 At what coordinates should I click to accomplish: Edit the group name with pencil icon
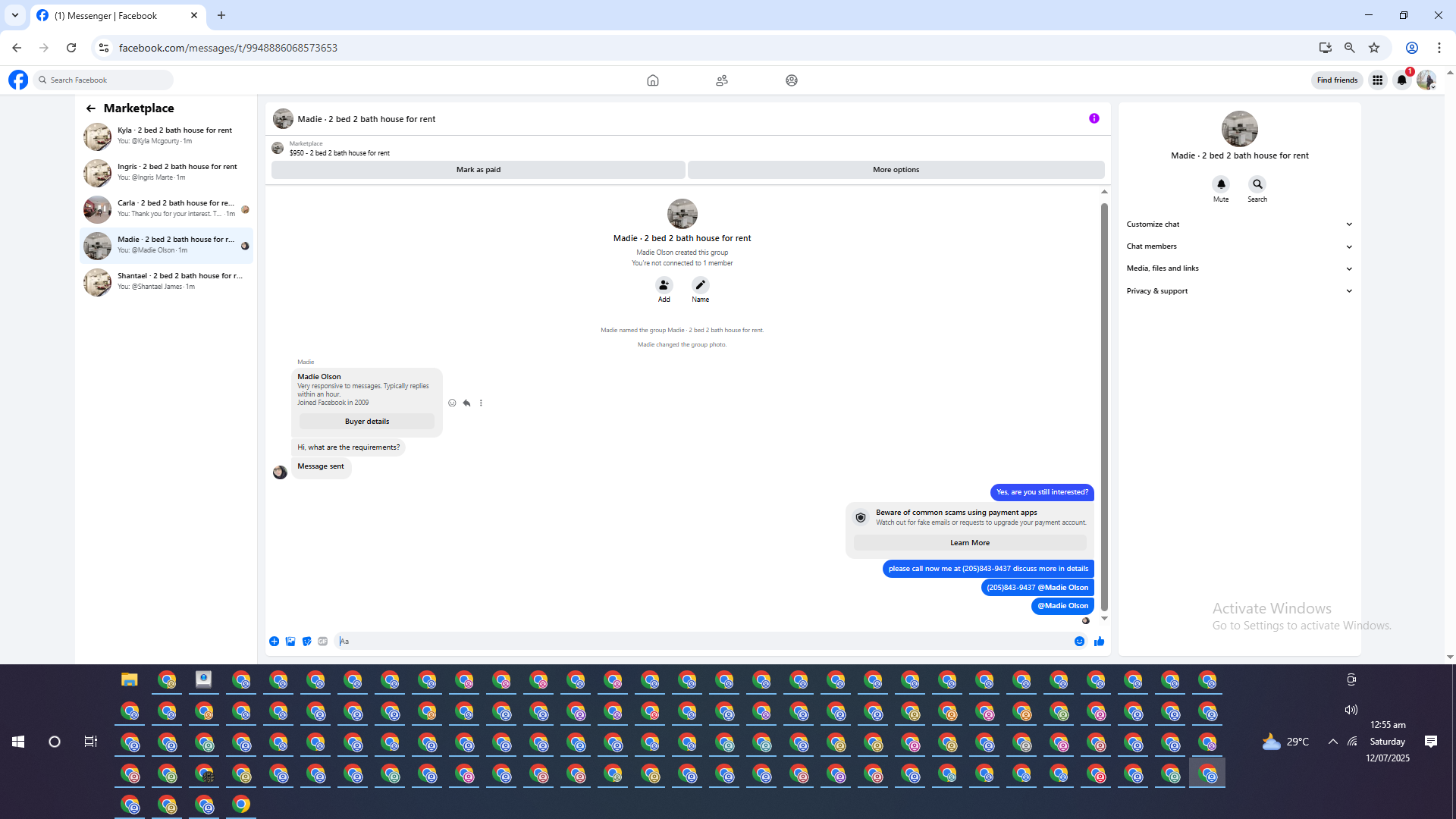pos(701,285)
